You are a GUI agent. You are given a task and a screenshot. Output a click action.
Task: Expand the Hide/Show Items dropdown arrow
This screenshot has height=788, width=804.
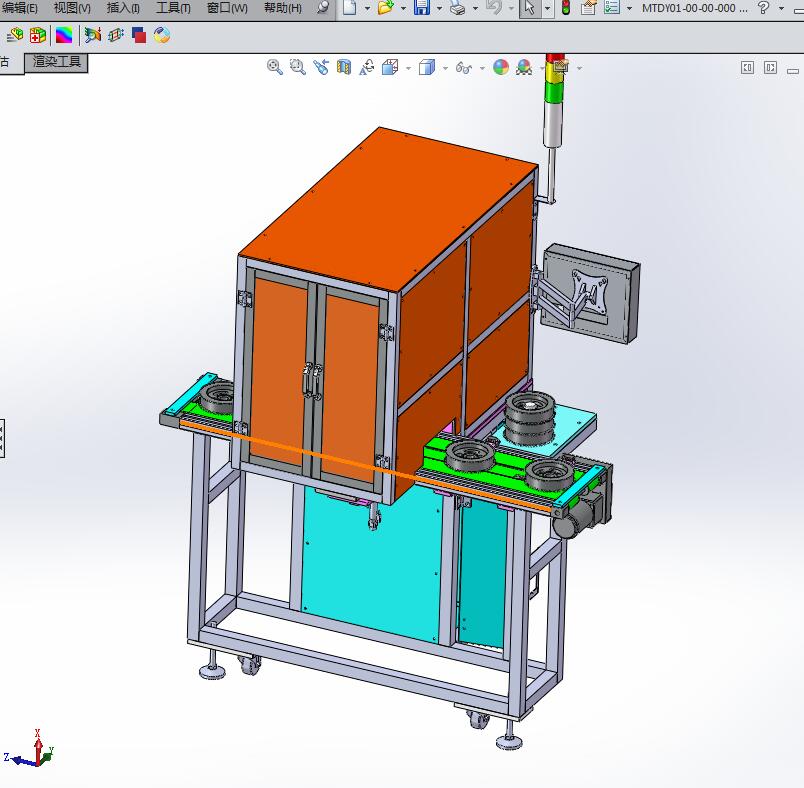pyautogui.click(x=482, y=68)
